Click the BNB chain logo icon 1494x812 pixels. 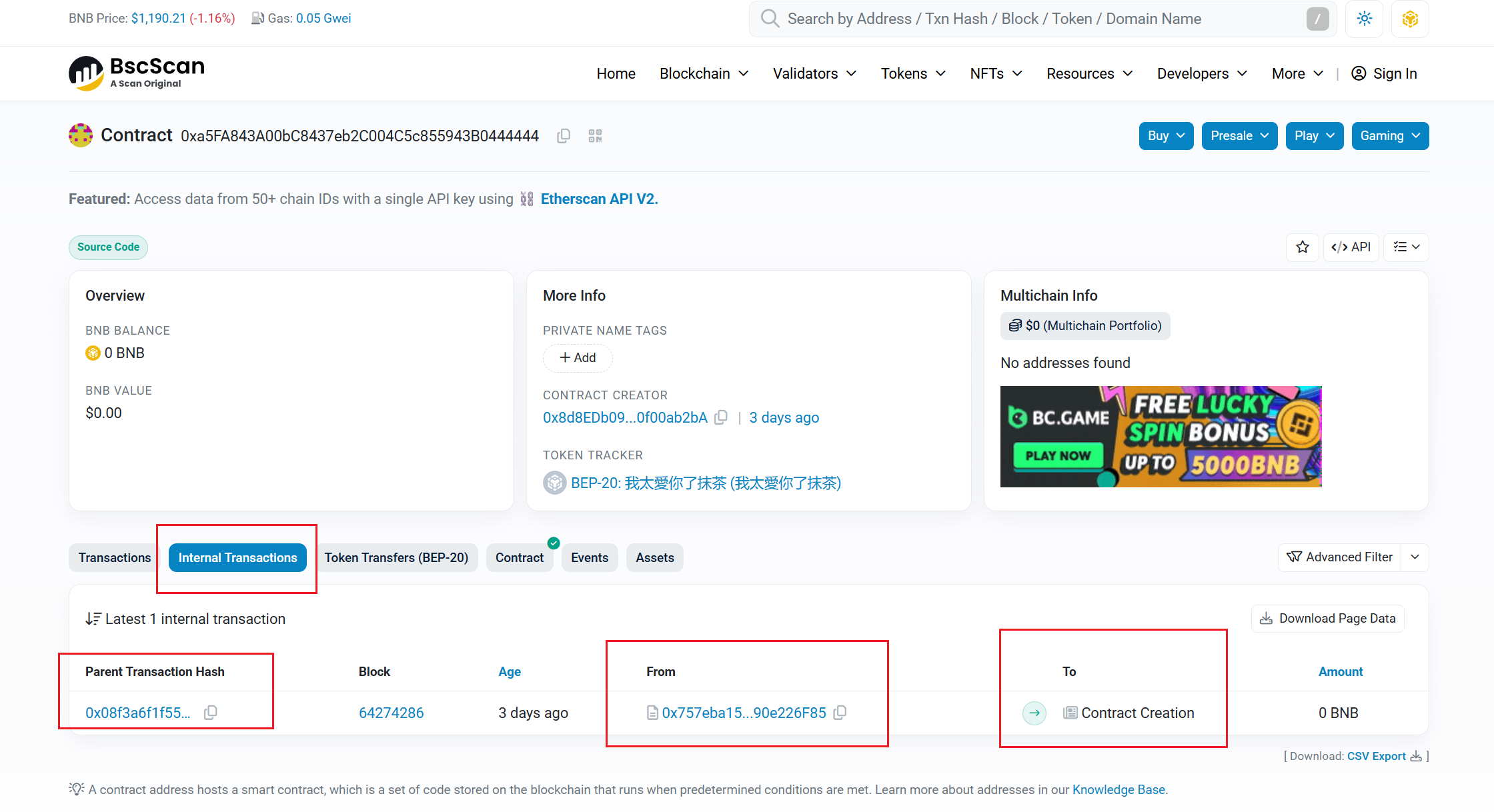1410,19
